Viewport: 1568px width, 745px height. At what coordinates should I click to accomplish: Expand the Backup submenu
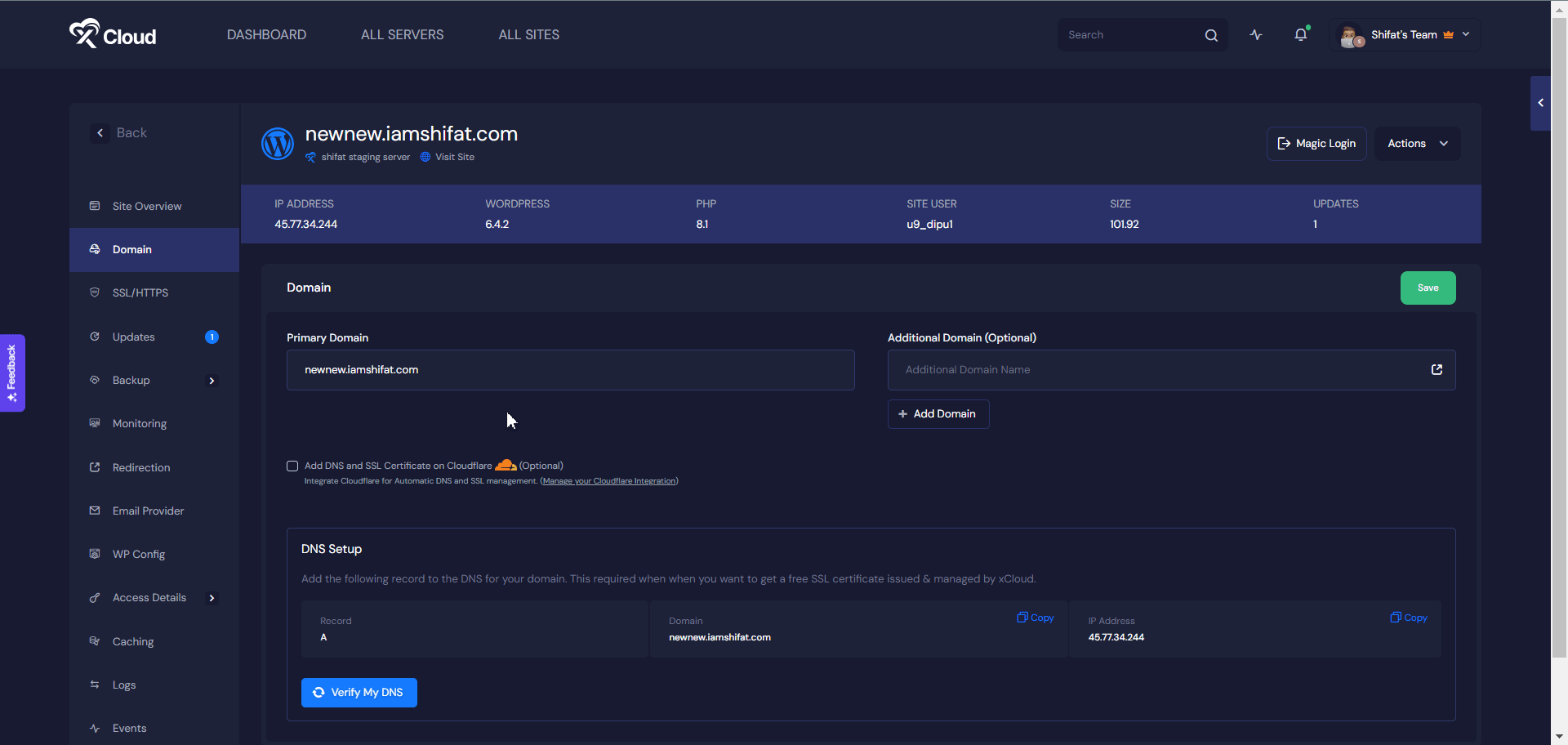coord(212,381)
